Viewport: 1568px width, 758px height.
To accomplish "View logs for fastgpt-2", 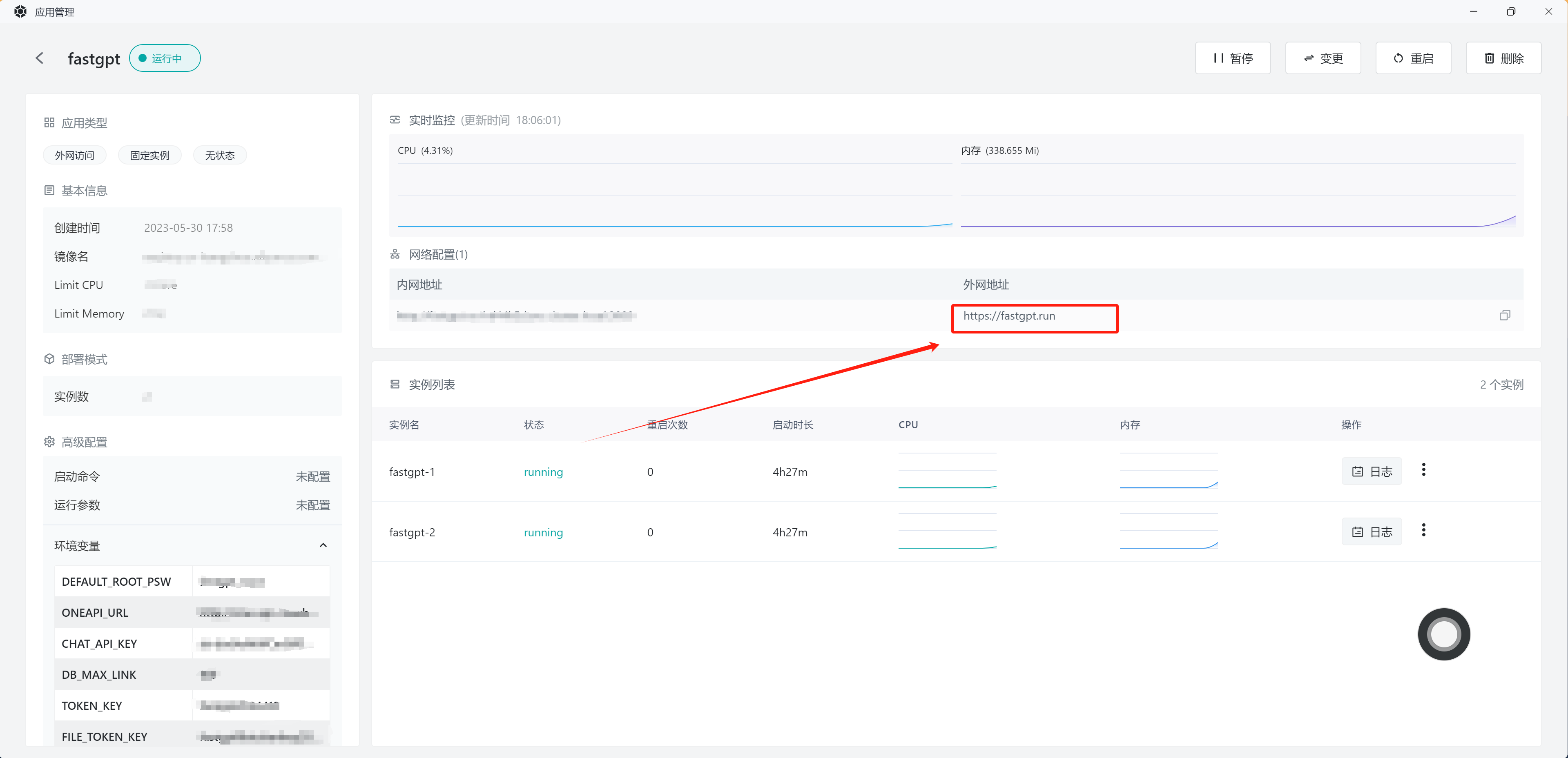I will [1372, 532].
